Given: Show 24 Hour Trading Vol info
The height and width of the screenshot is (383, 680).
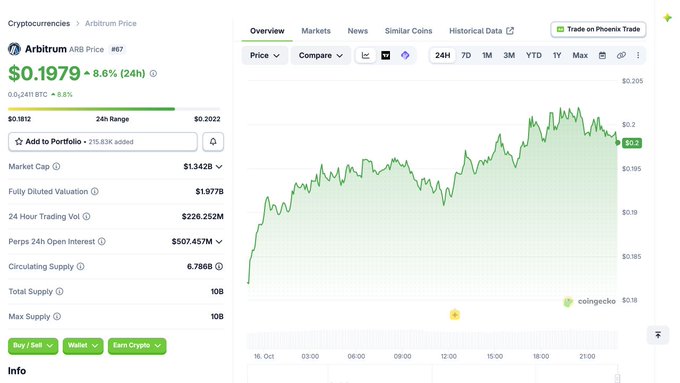Looking at the screenshot, I should coord(86,216).
